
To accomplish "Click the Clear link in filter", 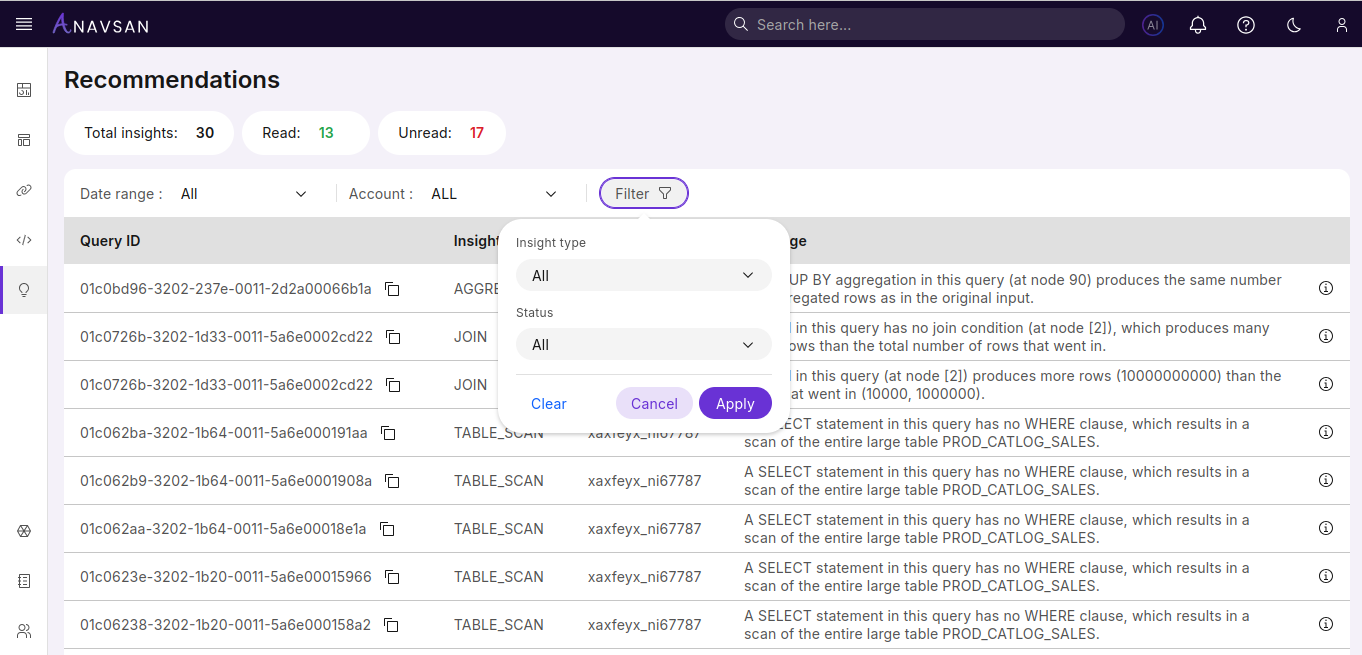I will click(549, 404).
